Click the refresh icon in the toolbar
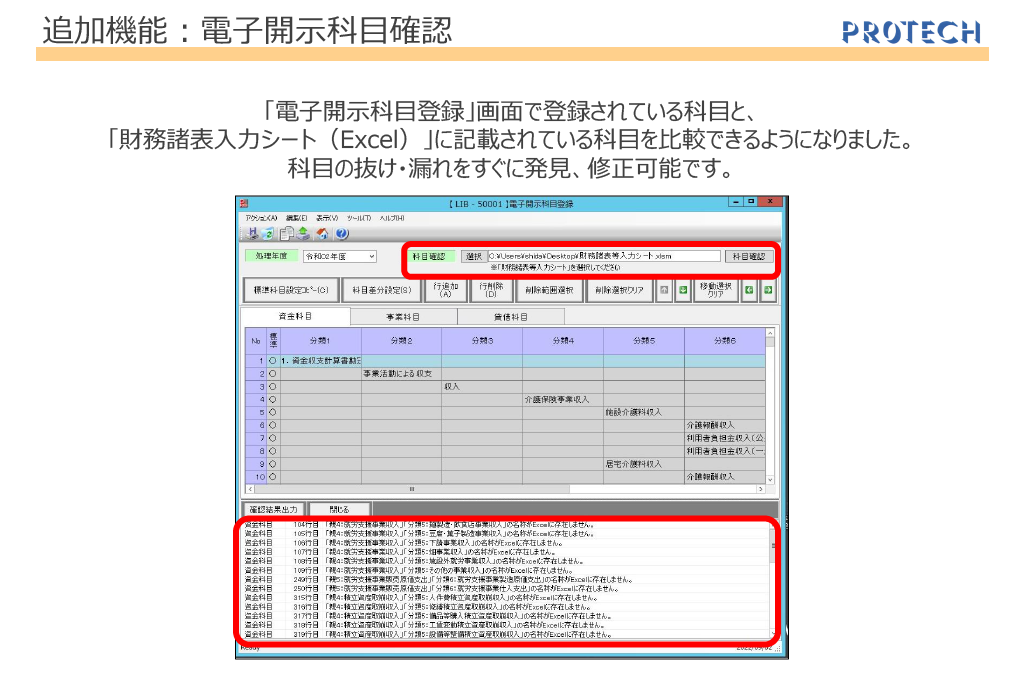The width and height of the screenshot is (1024, 678). tap(267, 233)
